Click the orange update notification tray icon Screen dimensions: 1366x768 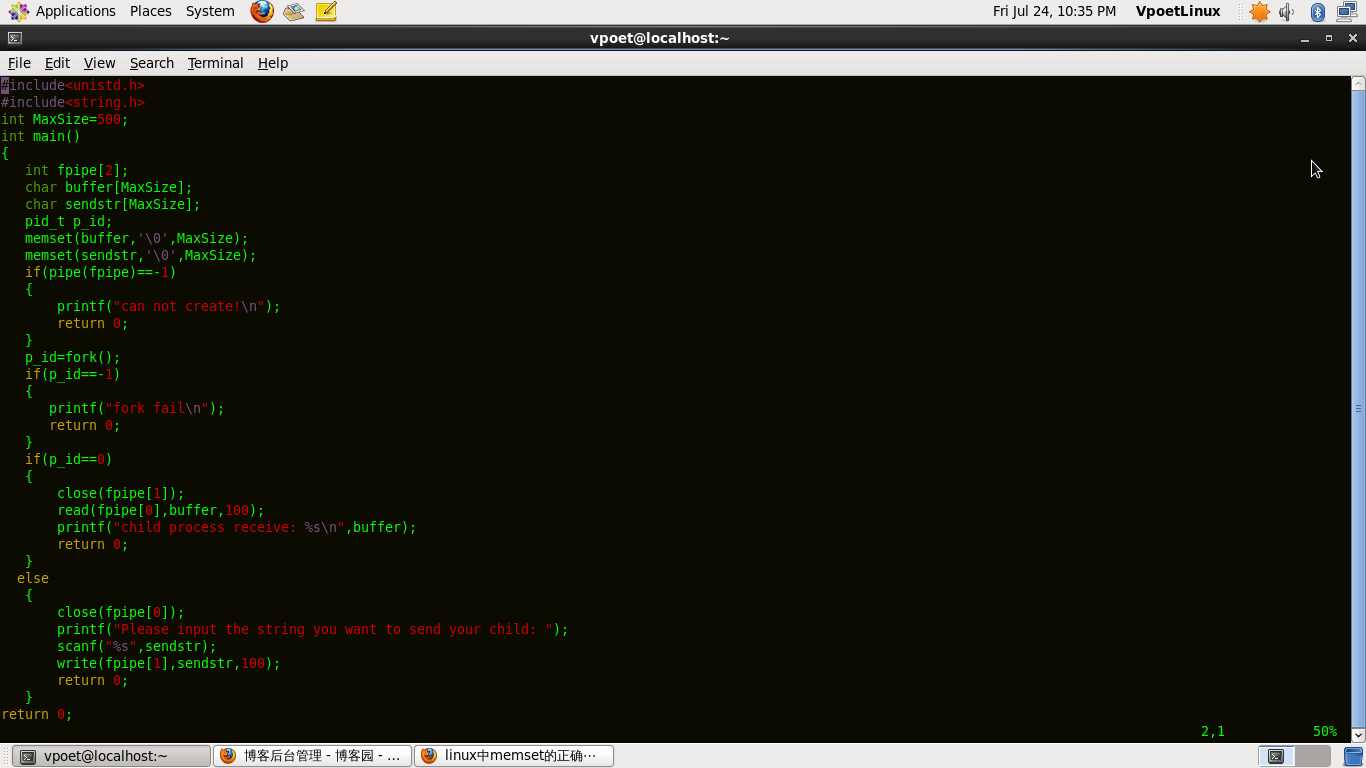(x=1259, y=12)
